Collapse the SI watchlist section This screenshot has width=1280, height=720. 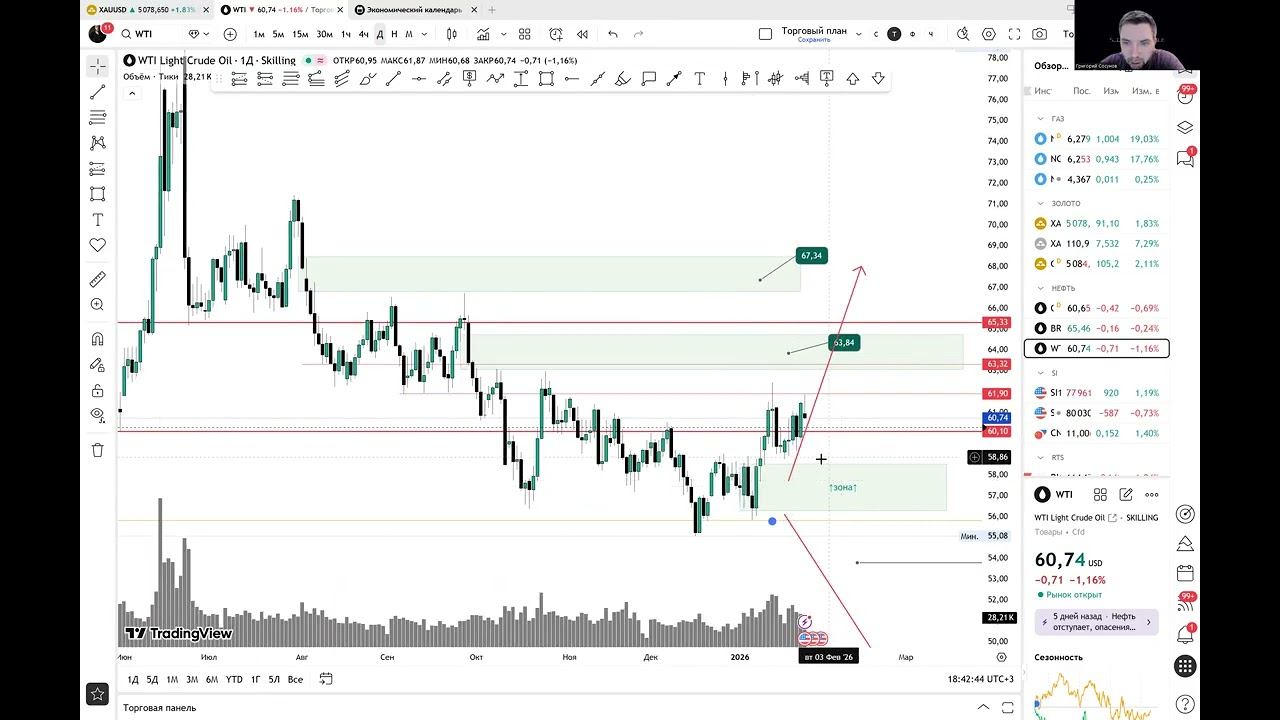pyautogui.click(x=1041, y=373)
